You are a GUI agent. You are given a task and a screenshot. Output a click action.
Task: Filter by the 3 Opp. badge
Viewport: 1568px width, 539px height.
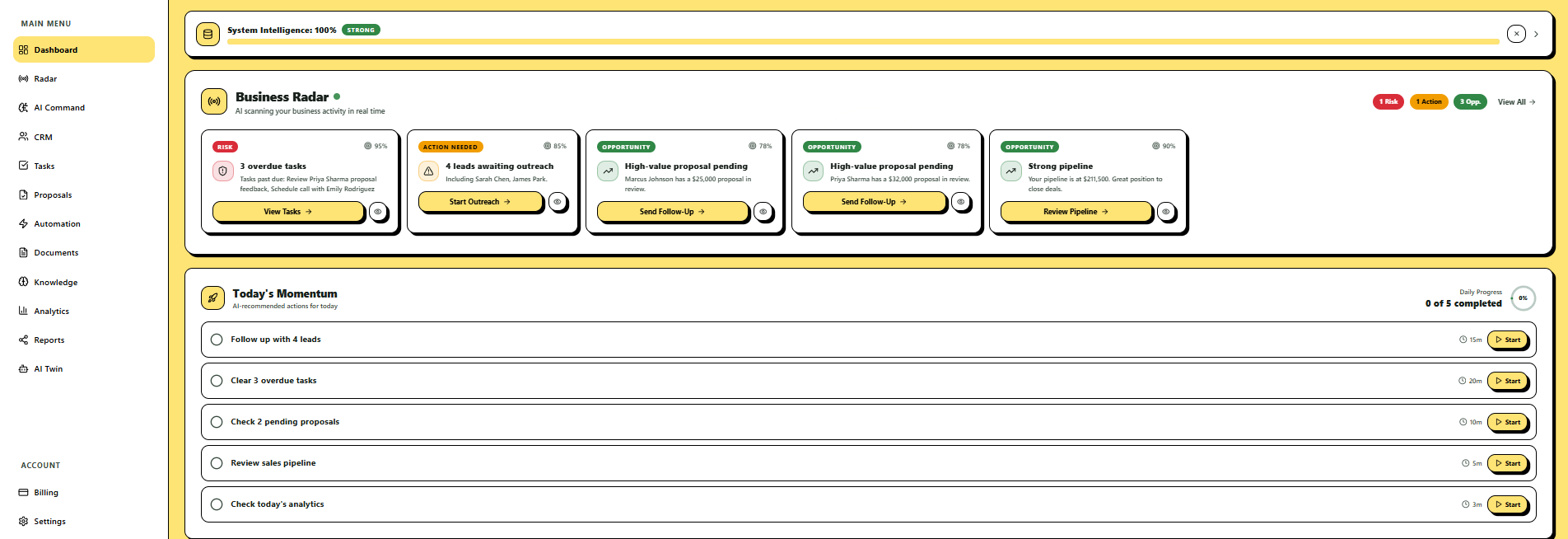click(x=1470, y=101)
